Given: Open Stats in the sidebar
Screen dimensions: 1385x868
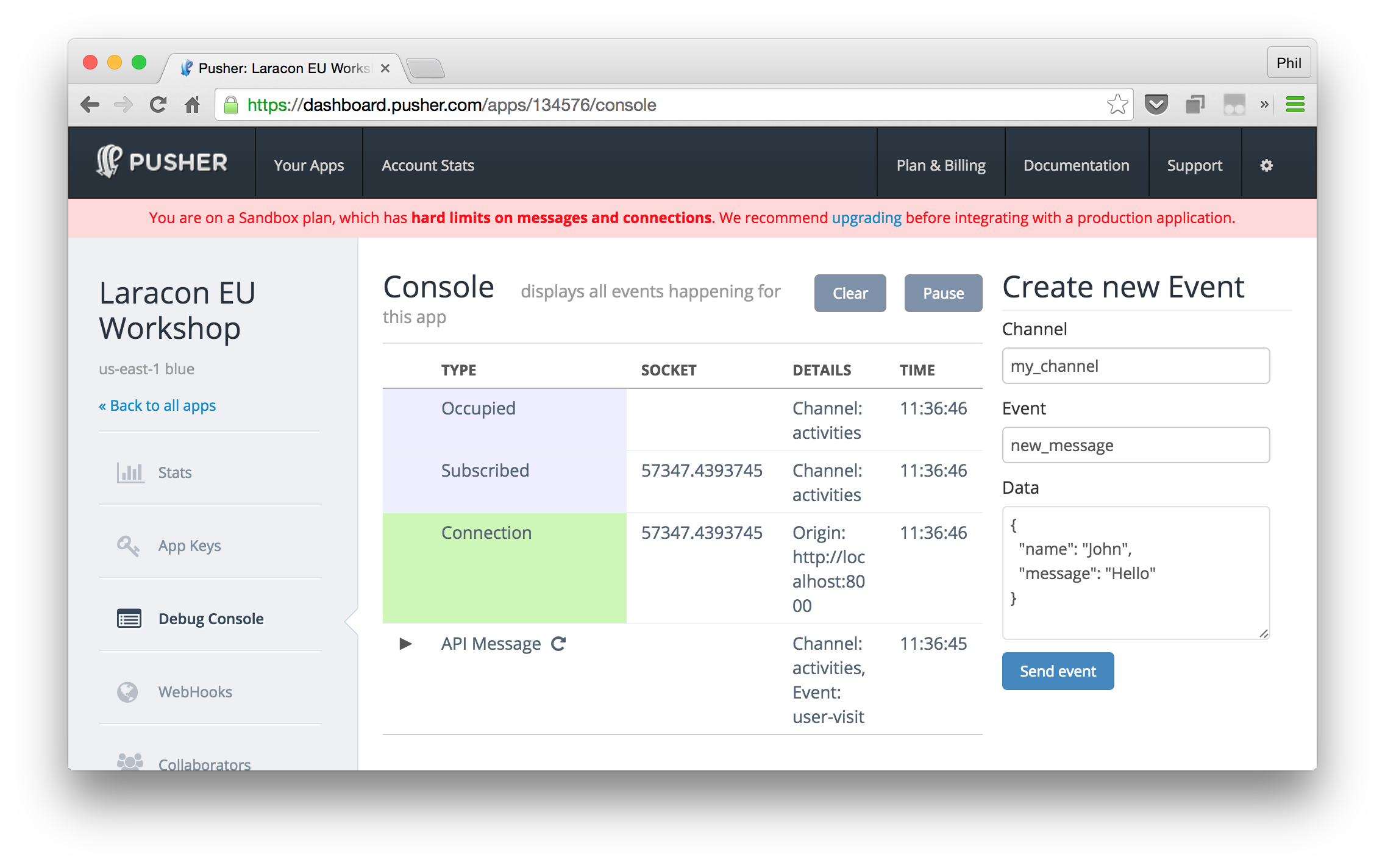Looking at the screenshot, I should (175, 472).
